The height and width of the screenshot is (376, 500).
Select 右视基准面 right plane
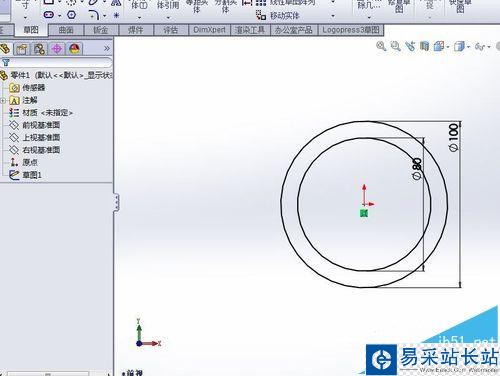tap(35, 150)
